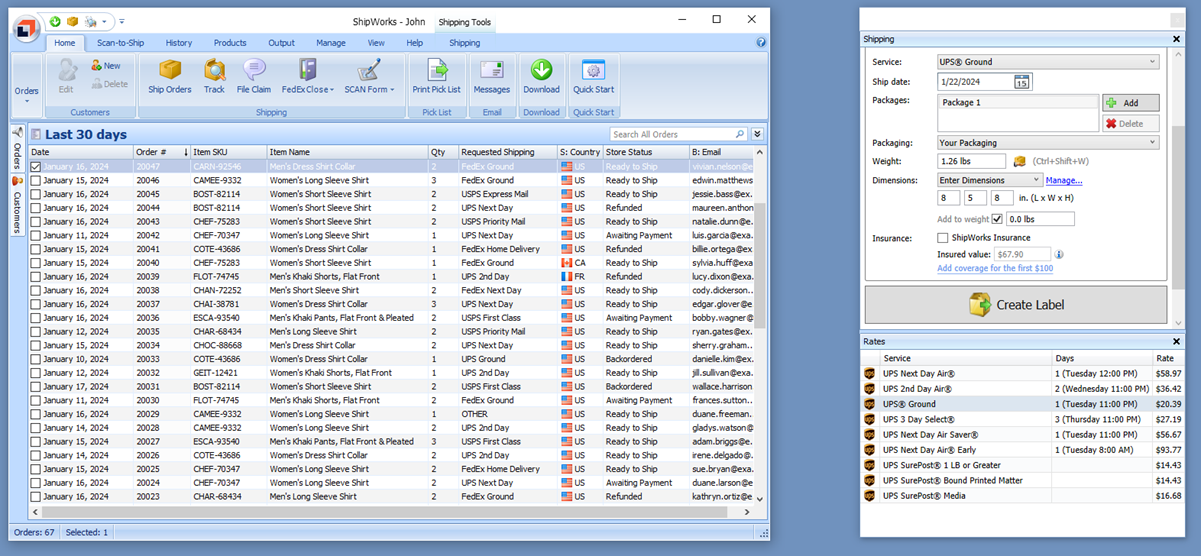
Task: Switch to the Scan-to-Ship ribbon tab
Action: 120,43
